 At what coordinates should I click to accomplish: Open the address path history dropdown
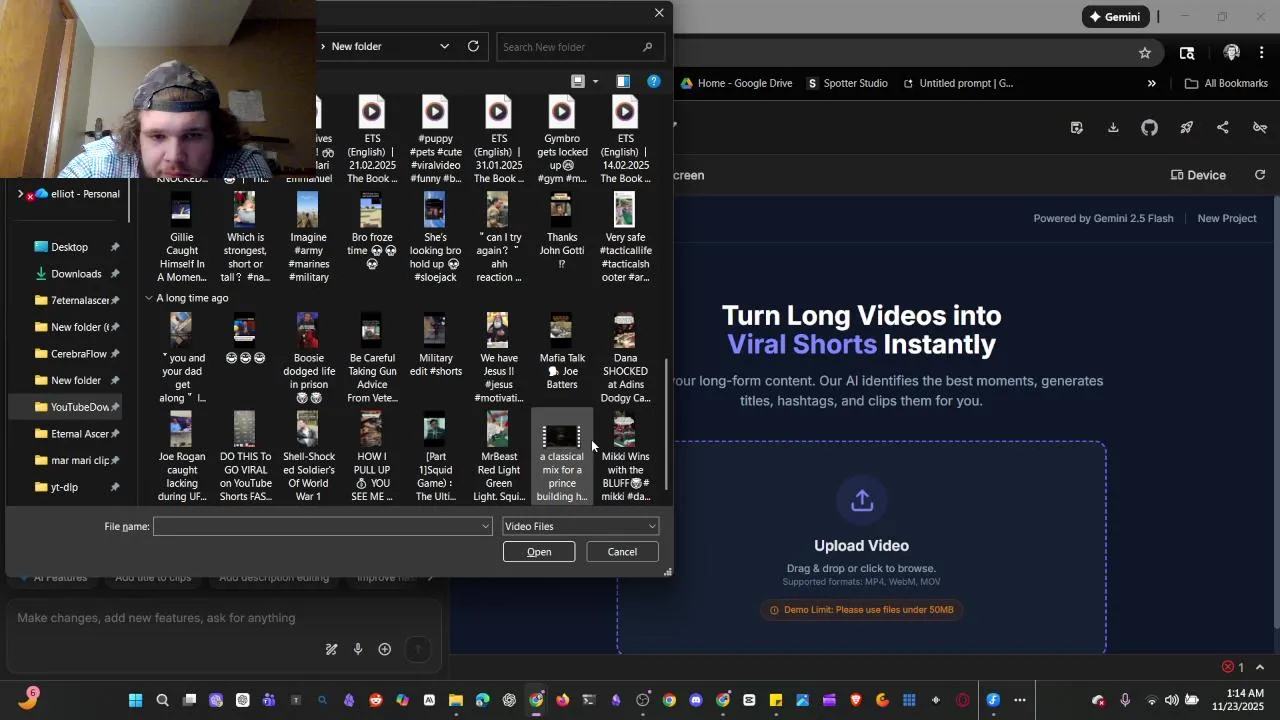point(444,46)
